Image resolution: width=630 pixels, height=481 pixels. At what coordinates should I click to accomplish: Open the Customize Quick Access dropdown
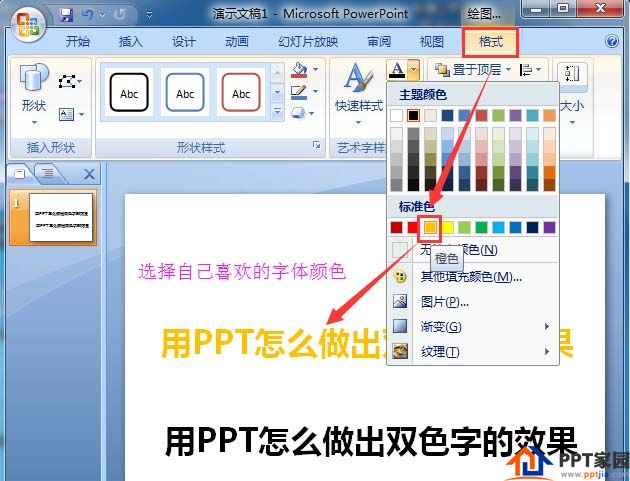[x=149, y=15]
